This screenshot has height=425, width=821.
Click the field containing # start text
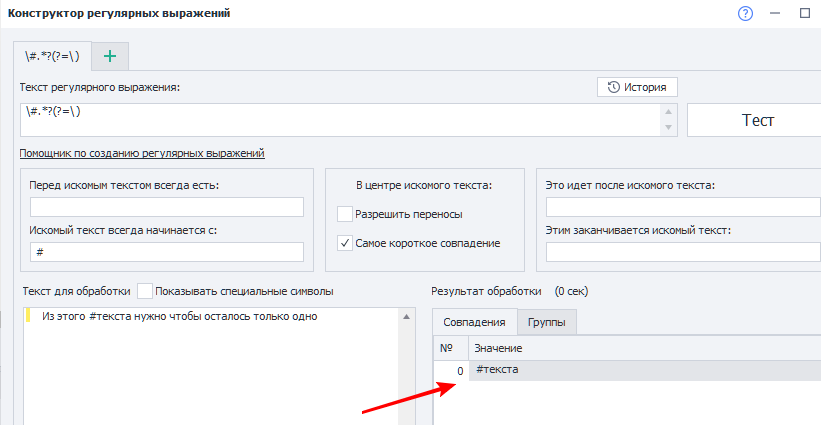[167, 252]
